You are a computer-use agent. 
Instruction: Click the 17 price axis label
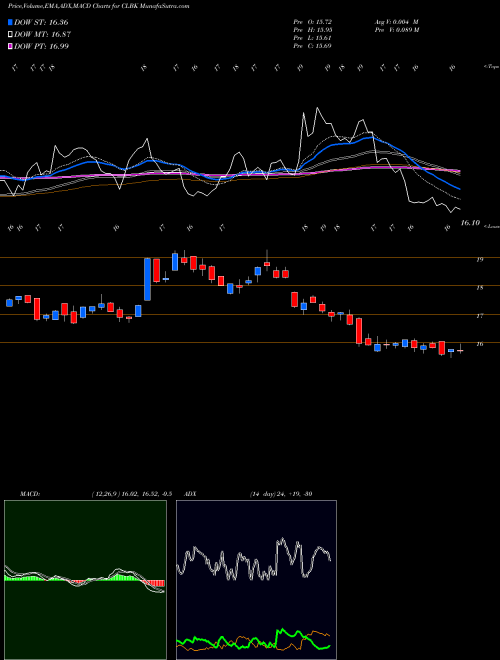[479, 316]
